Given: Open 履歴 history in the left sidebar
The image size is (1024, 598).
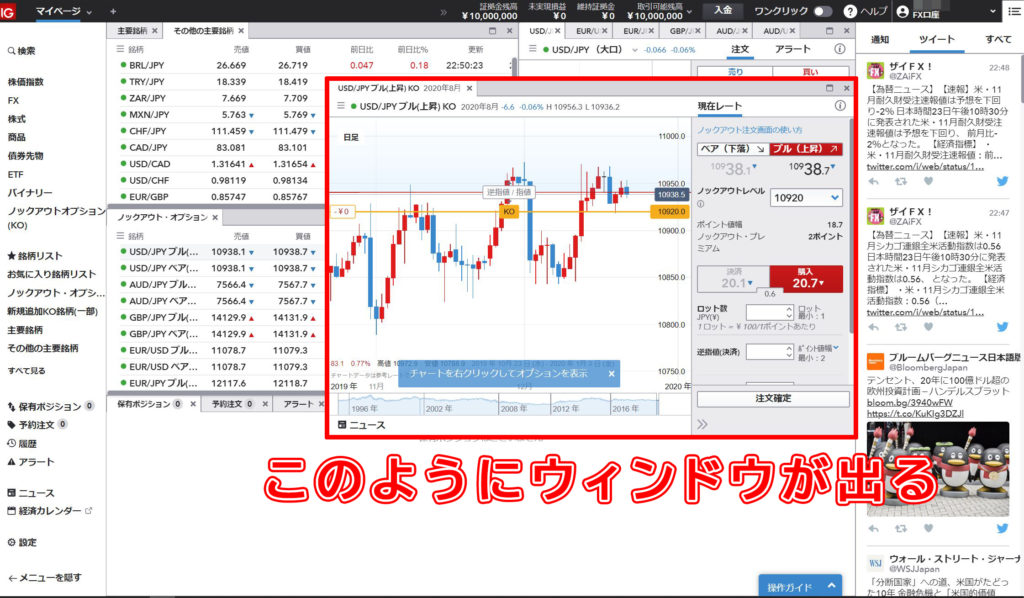Looking at the screenshot, I should (22, 444).
